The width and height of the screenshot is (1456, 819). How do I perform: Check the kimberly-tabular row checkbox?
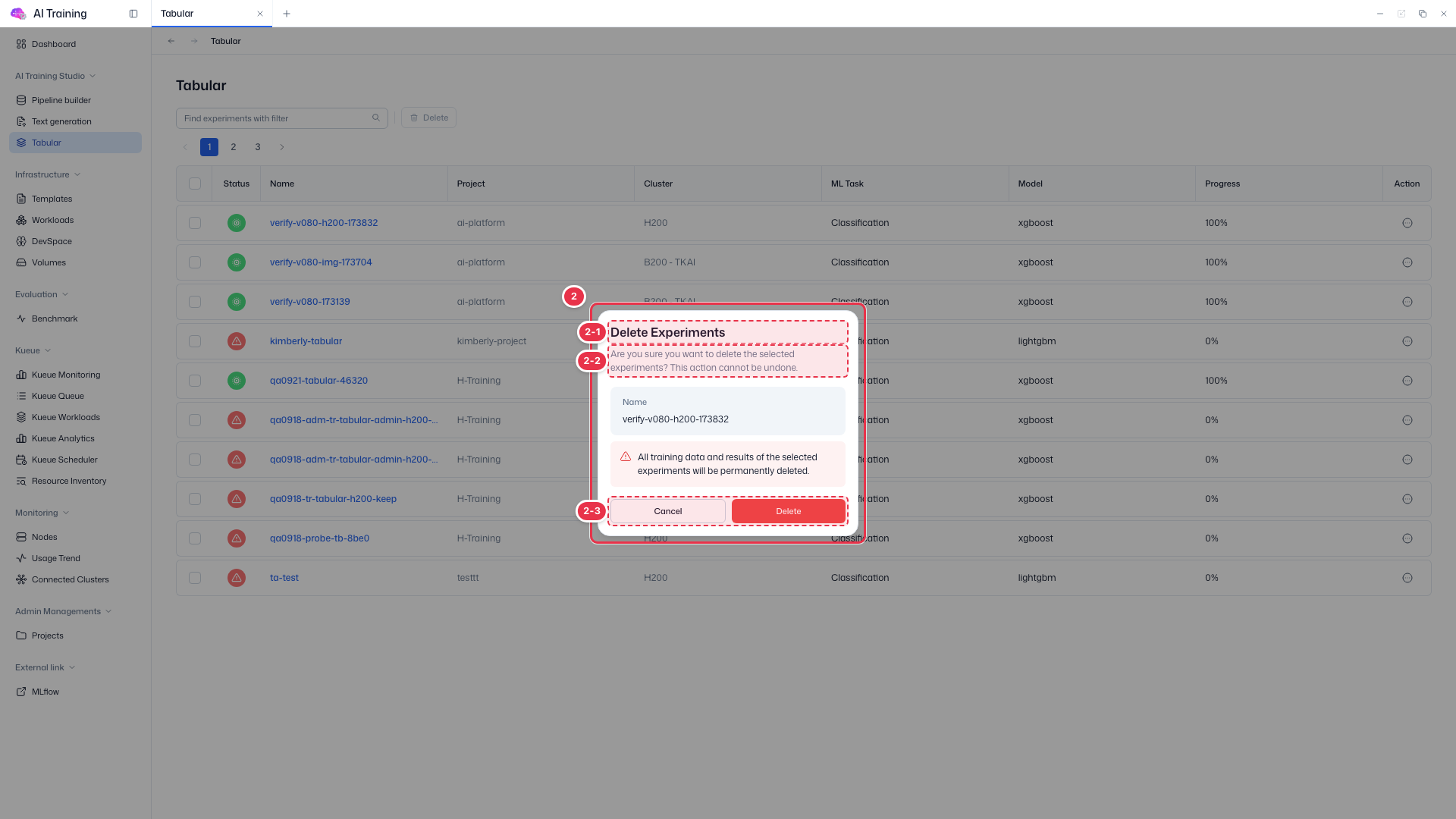[x=195, y=341]
